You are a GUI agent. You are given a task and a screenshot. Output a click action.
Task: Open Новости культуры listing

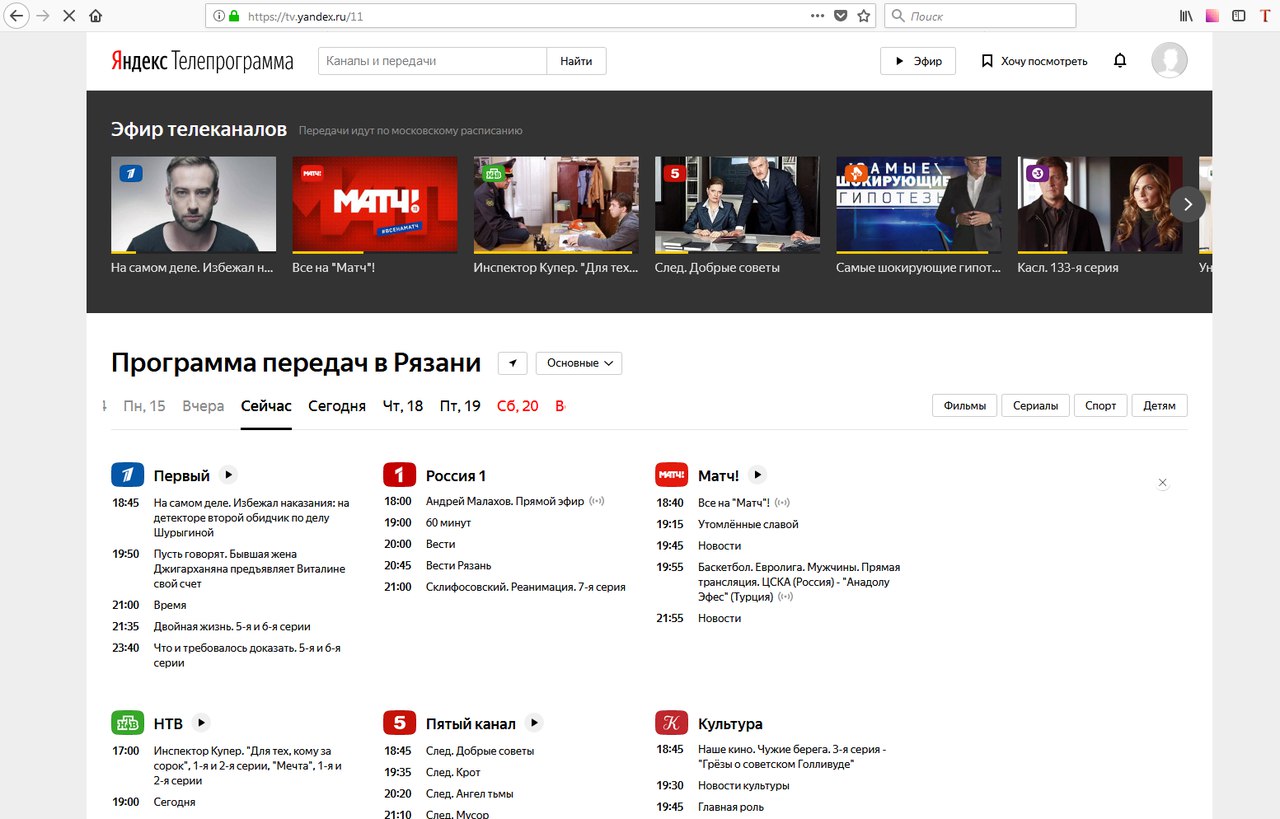(x=744, y=786)
